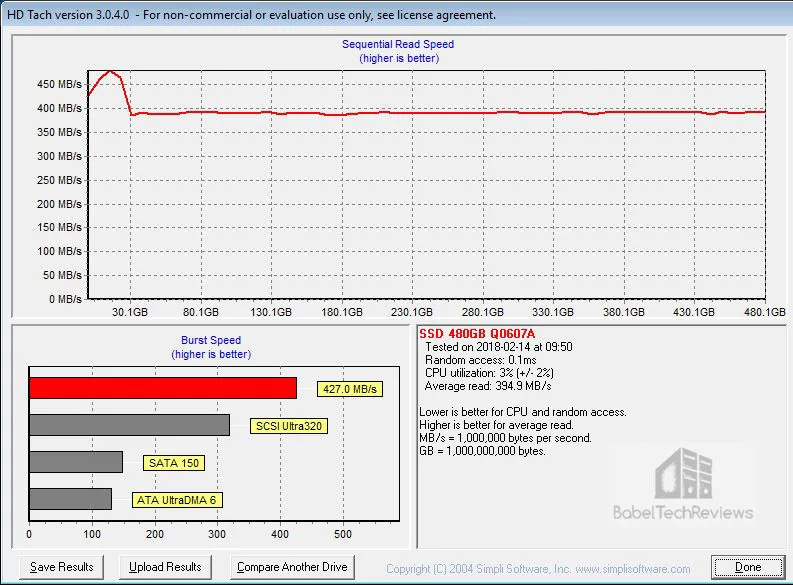
Task: Click the 330.1GB axis label
Action: pyautogui.click(x=553, y=312)
